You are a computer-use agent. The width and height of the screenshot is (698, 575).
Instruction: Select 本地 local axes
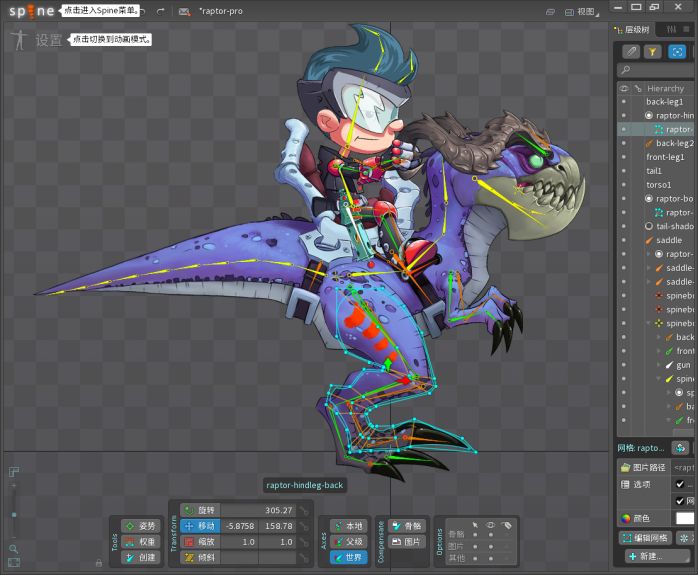point(349,526)
